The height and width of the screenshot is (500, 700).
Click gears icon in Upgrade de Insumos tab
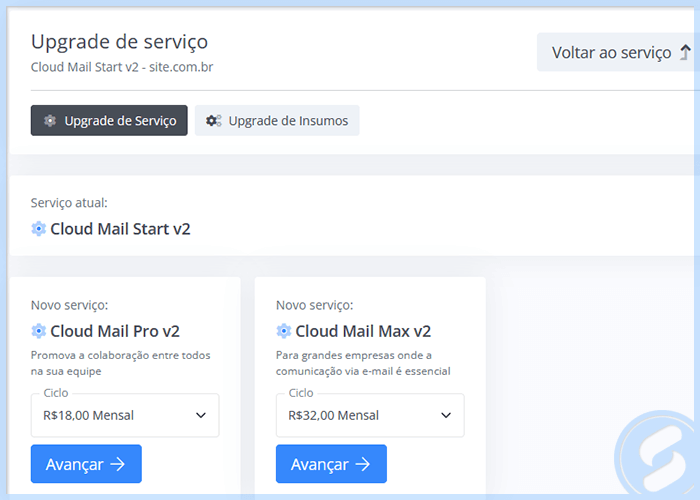pos(214,121)
